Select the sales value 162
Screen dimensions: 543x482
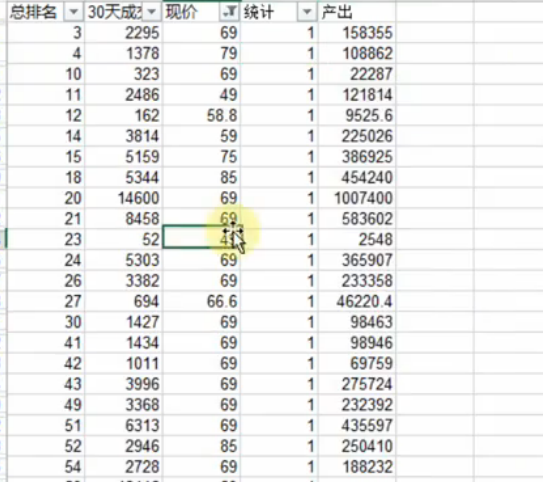click(123, 116)
